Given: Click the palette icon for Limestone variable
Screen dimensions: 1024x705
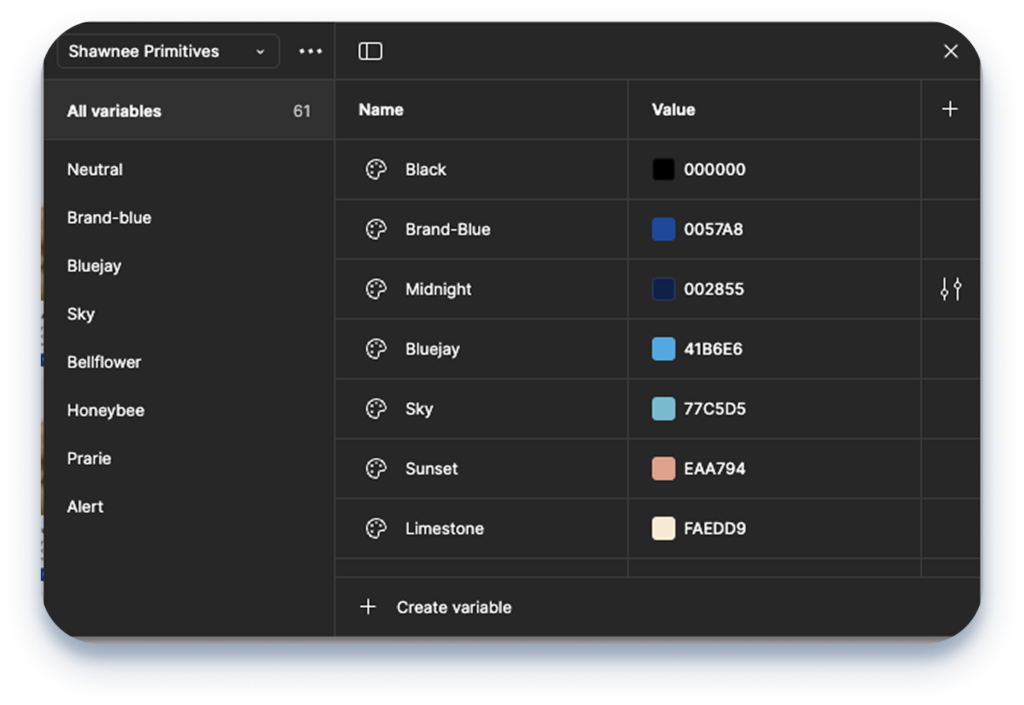Looking at the screenshot, I should click(376, 529).
